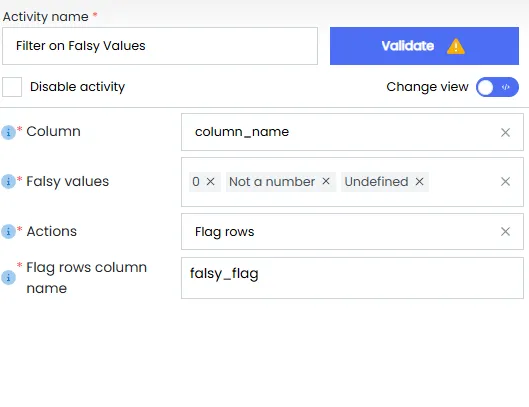529x407 pixels.
Task: Clear all Falsy values selections
Action: coord(505,182)
